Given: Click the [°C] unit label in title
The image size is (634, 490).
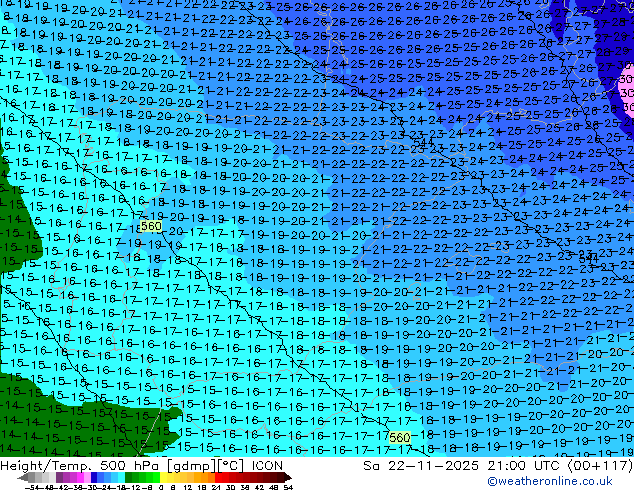Looking at the screenshot, I should pyautogui.click(x=230, y=466).
